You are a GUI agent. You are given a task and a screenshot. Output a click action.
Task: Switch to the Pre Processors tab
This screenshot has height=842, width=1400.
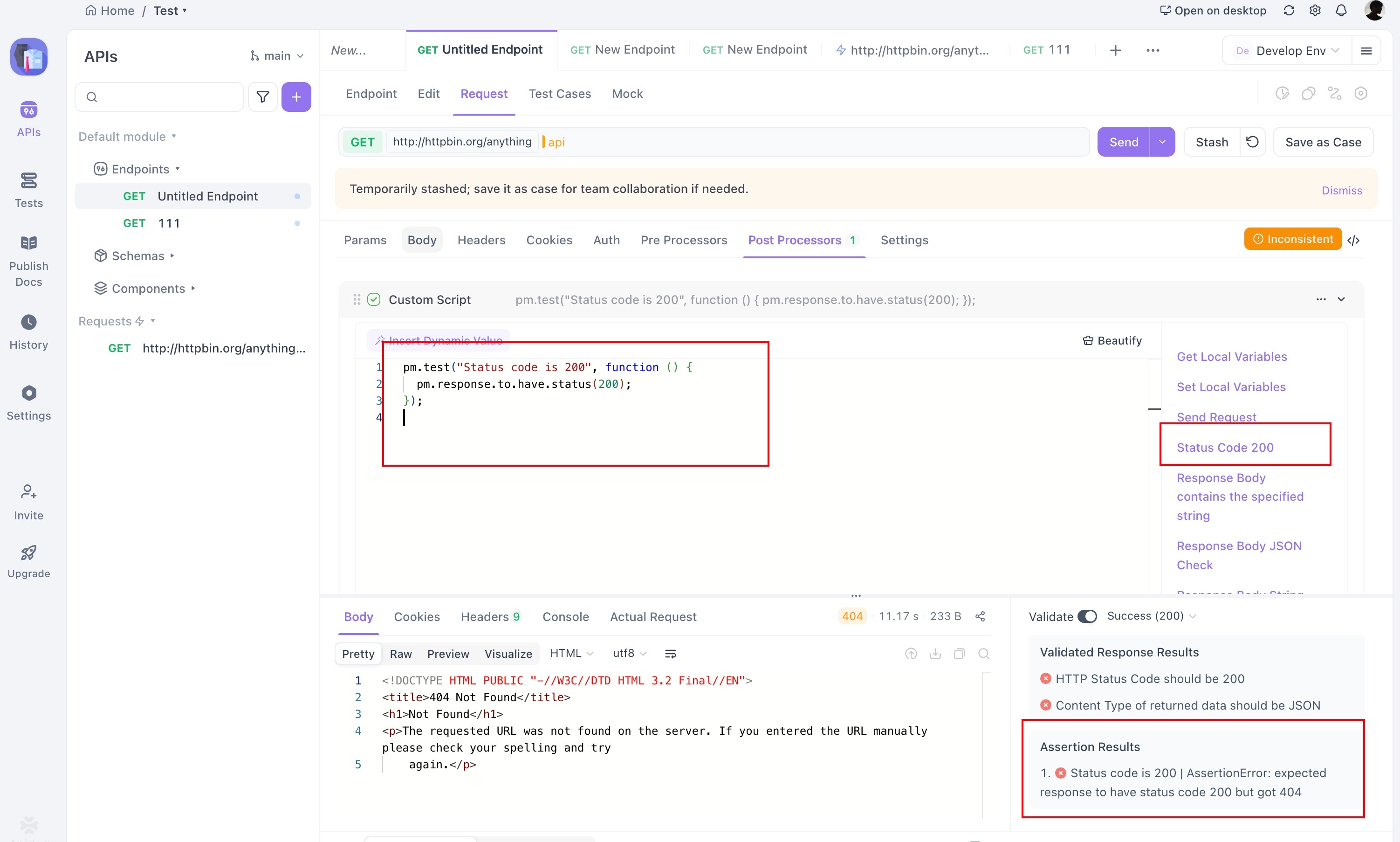683,240
